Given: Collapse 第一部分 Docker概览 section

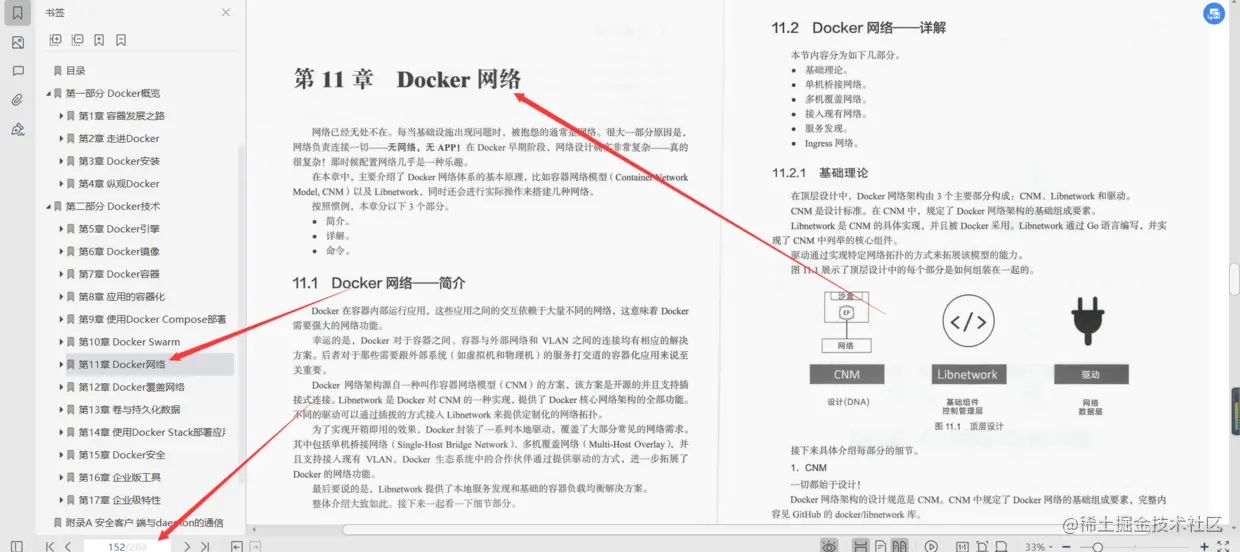Looking at the screenshot, I should [48, 93].
